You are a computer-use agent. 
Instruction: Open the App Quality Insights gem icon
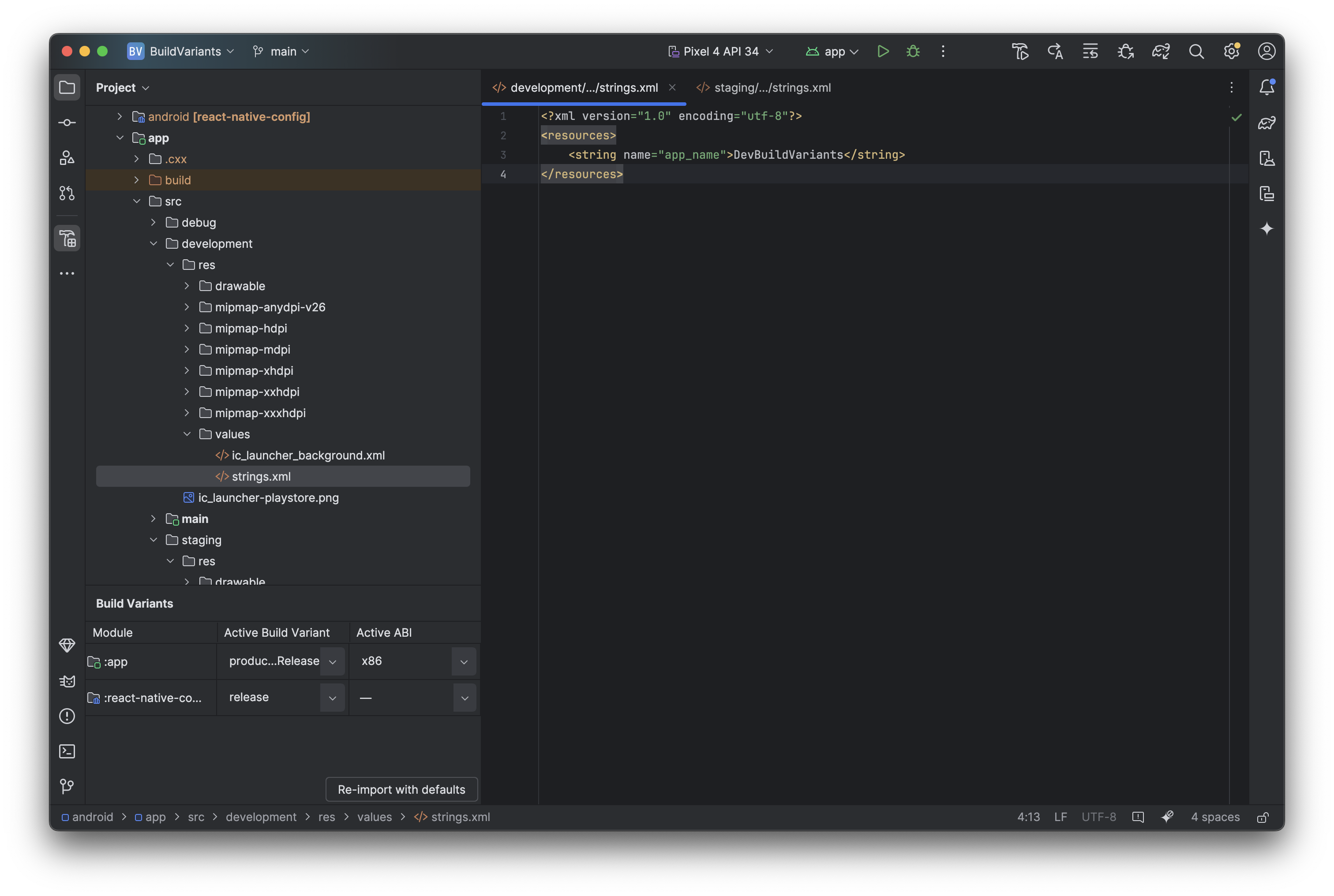(x=67, y=645)
